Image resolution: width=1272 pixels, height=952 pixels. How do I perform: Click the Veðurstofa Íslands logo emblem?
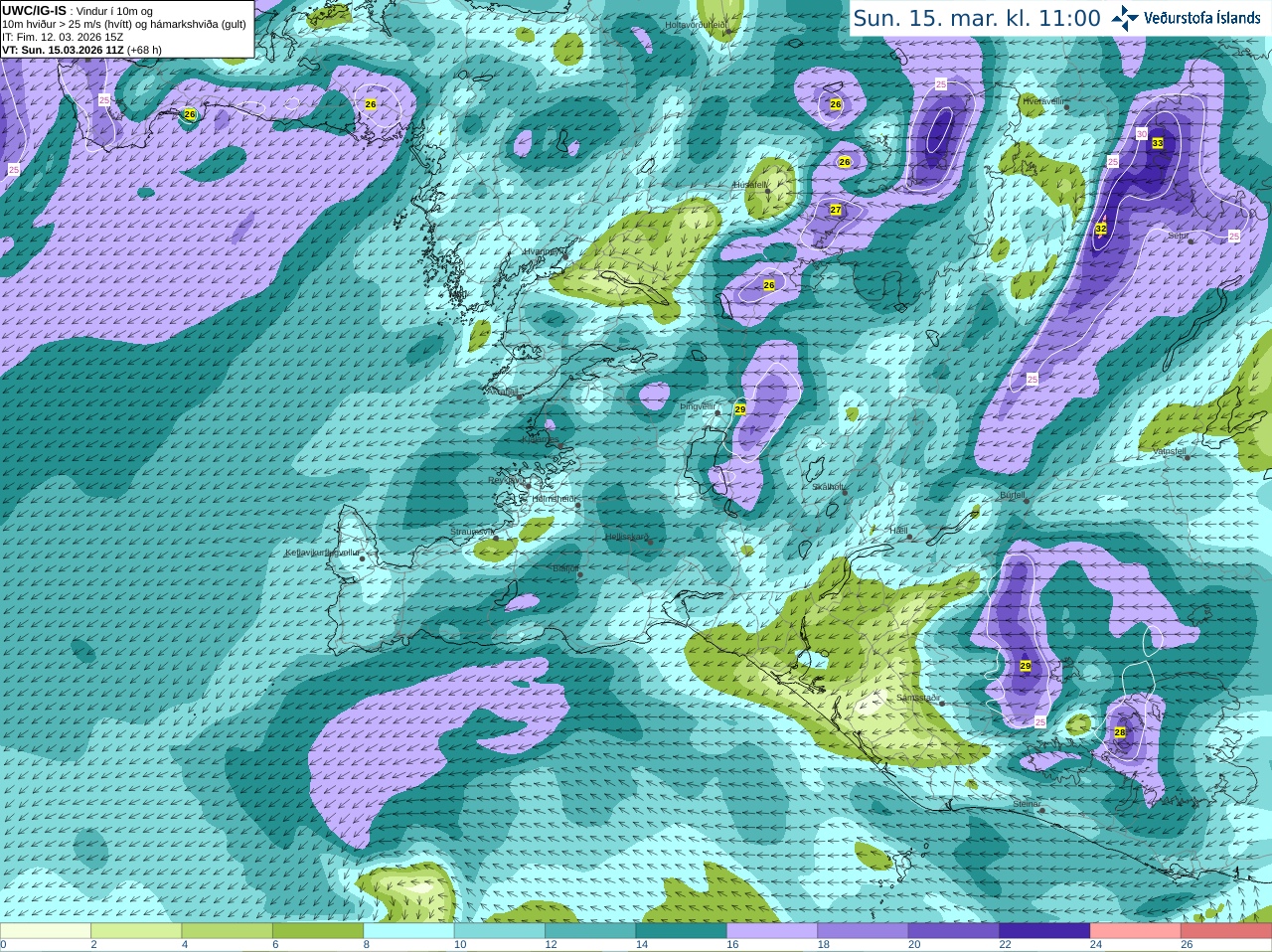tap(1125, 18)
